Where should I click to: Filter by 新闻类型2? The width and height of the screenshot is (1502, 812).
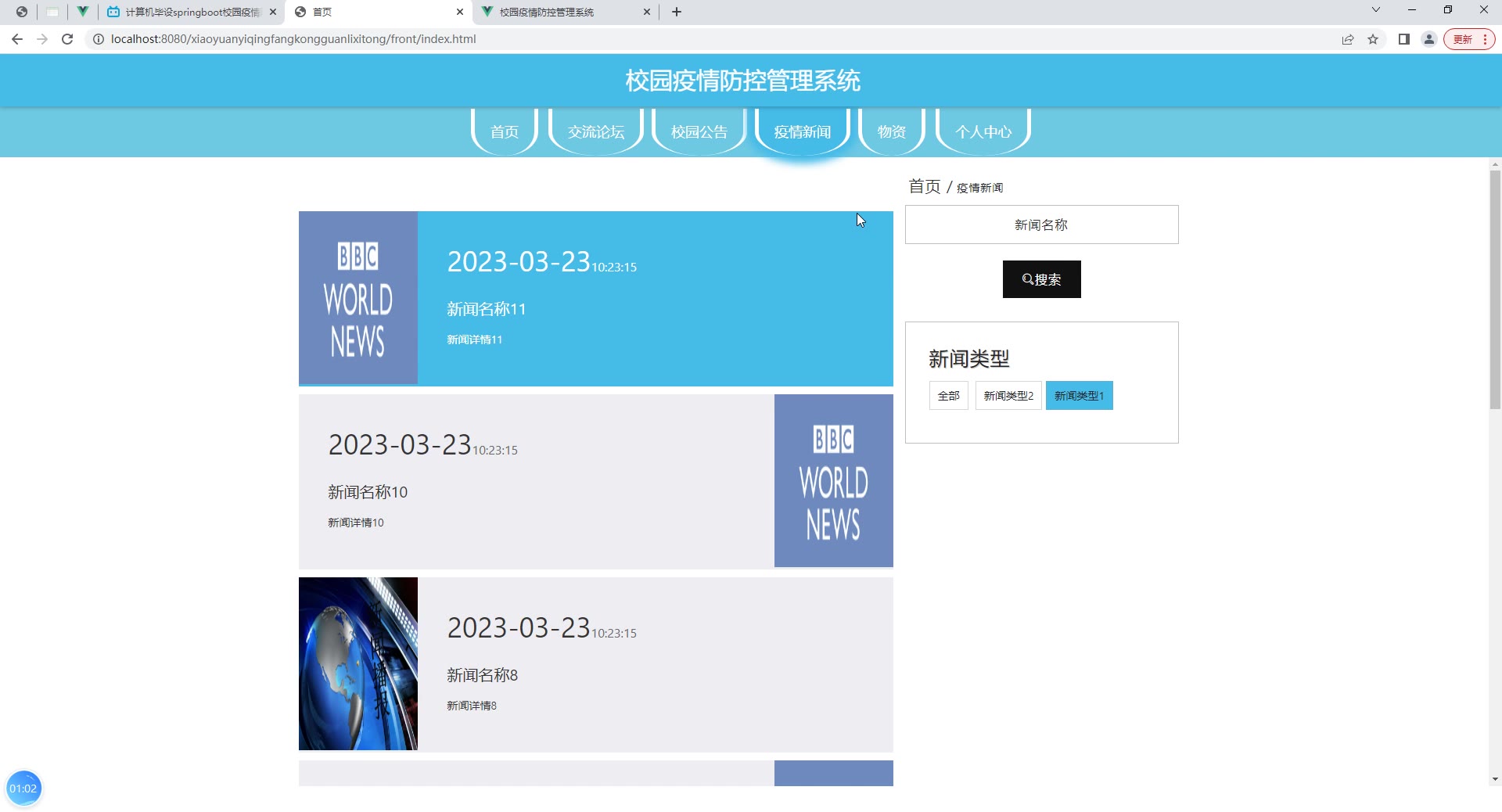point(1008,396)
